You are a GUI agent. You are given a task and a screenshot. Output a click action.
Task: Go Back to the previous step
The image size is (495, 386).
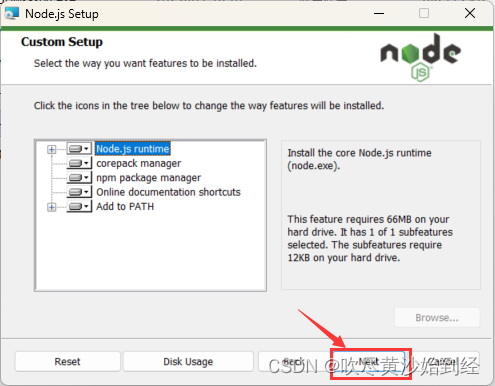click(x=293, y=361)
